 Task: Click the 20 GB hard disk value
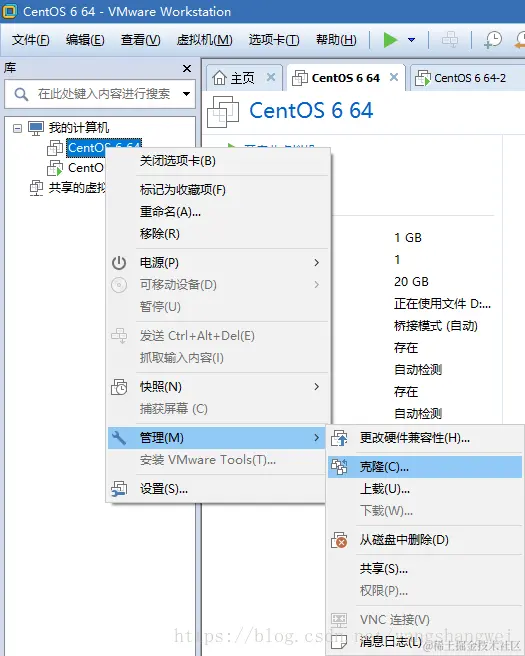click(x=411, y=282)
